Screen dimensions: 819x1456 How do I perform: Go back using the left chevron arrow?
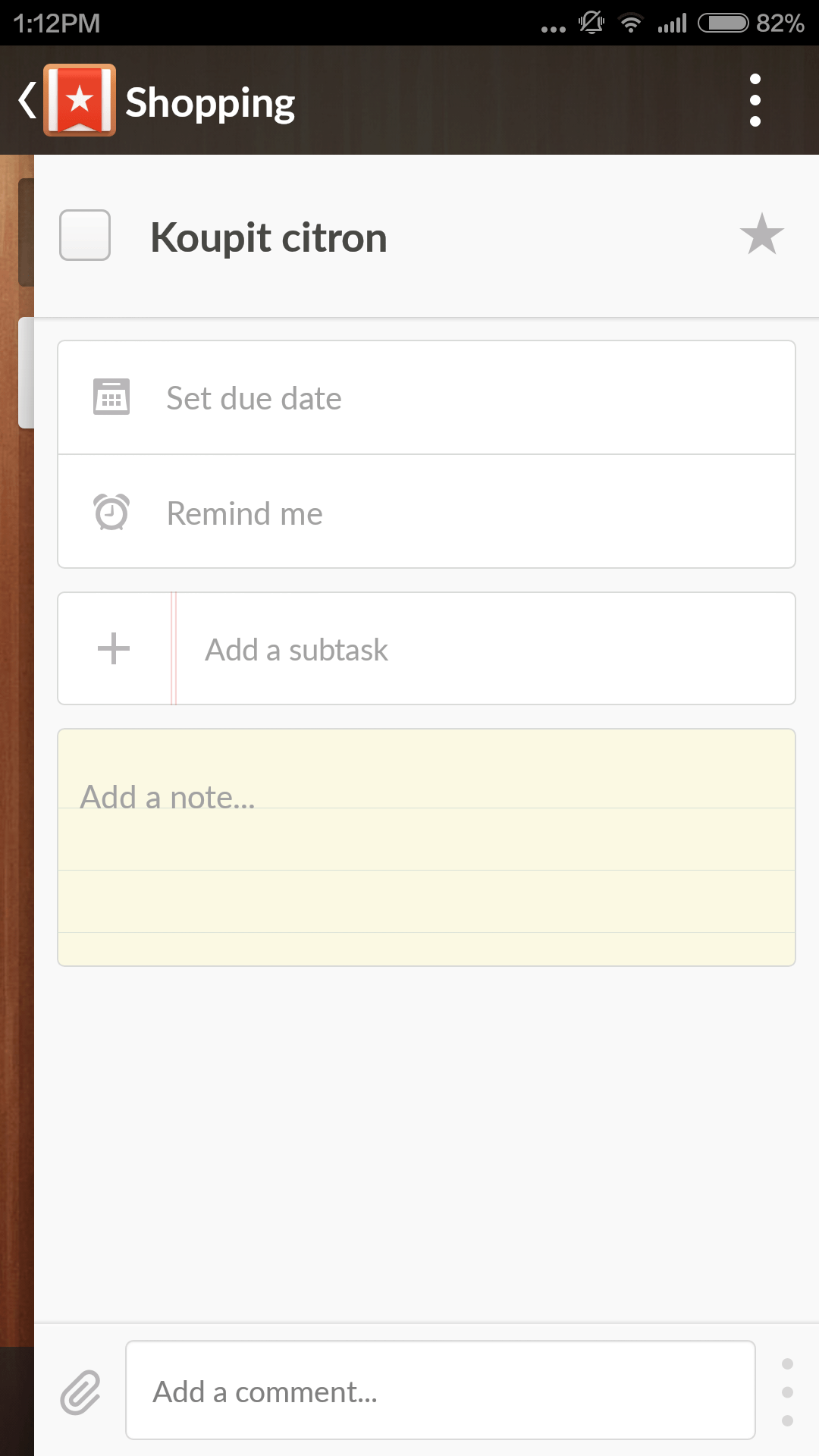pos(27,100)
